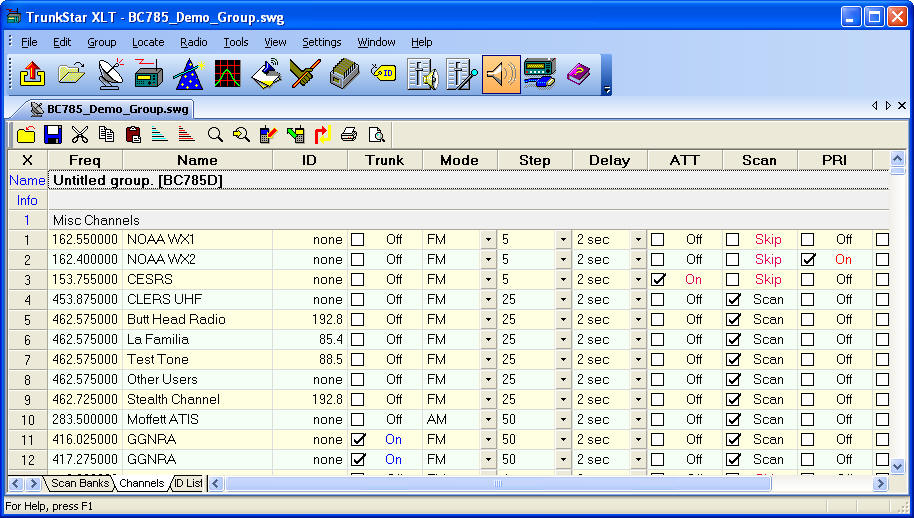Click the green arrow to radio icon

pos(296,135)
